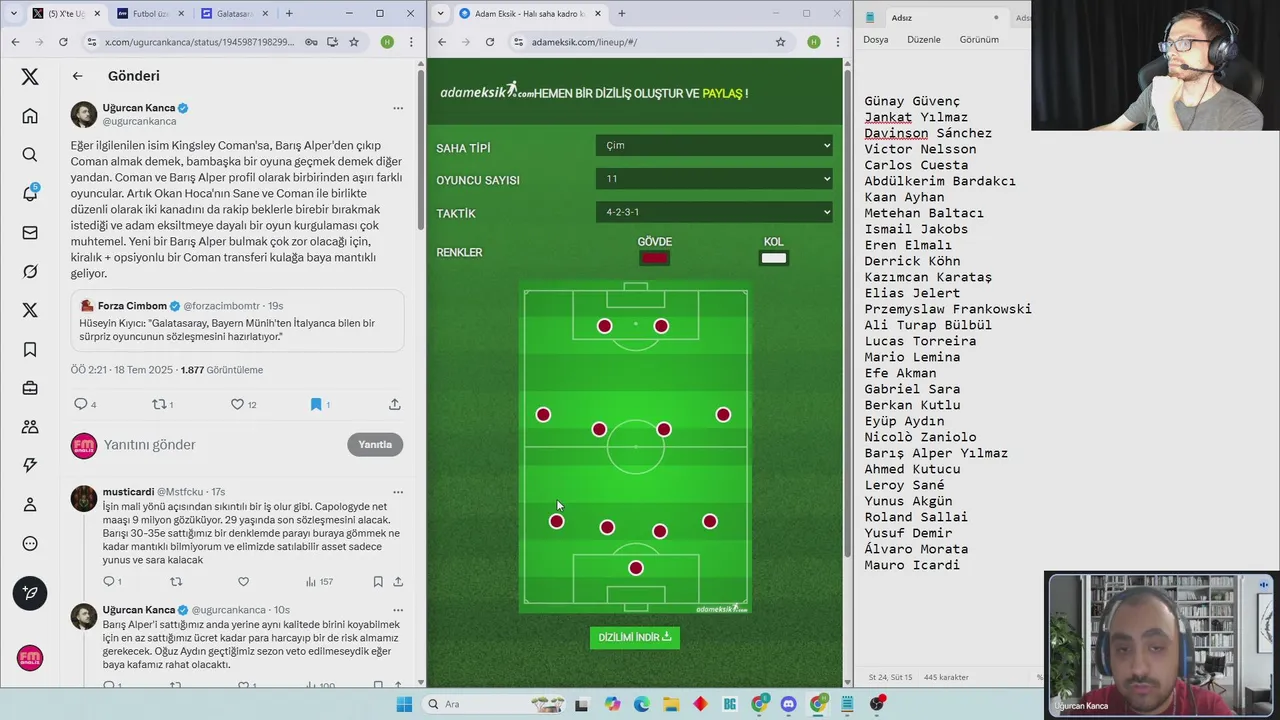Open the Search icon in X sidebar

pyautogui.click(x=30, y=155)
